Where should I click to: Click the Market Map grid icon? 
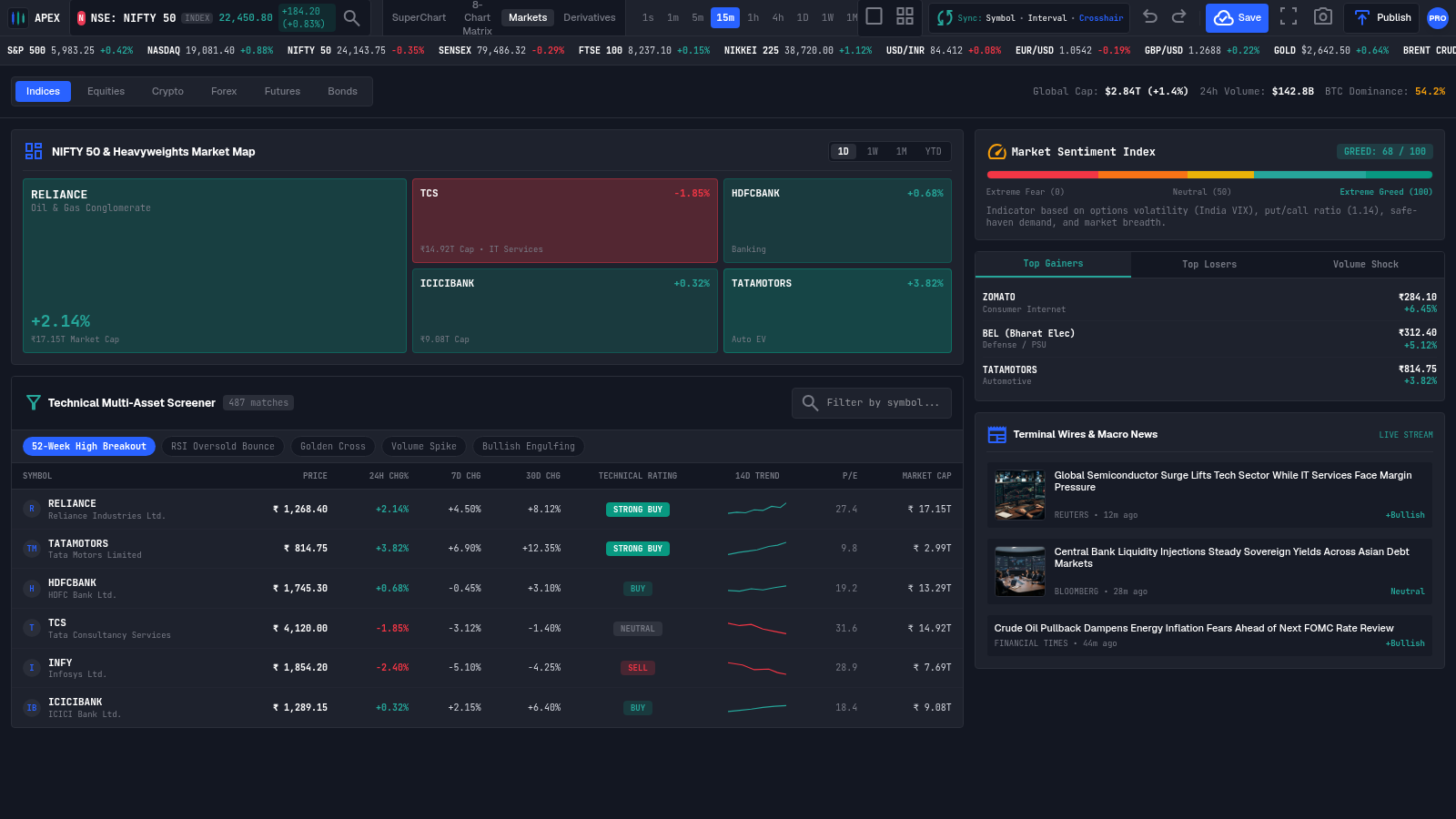point(34,151)
